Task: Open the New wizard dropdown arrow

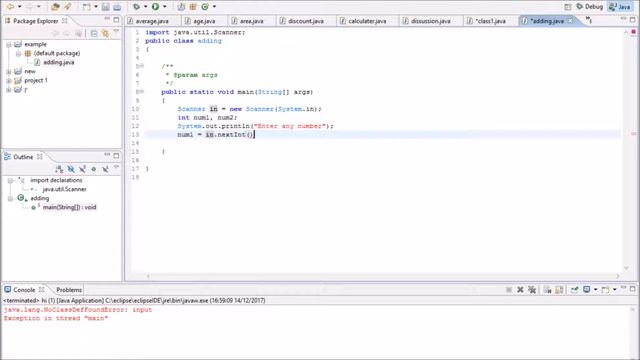Action: (96, 7)
